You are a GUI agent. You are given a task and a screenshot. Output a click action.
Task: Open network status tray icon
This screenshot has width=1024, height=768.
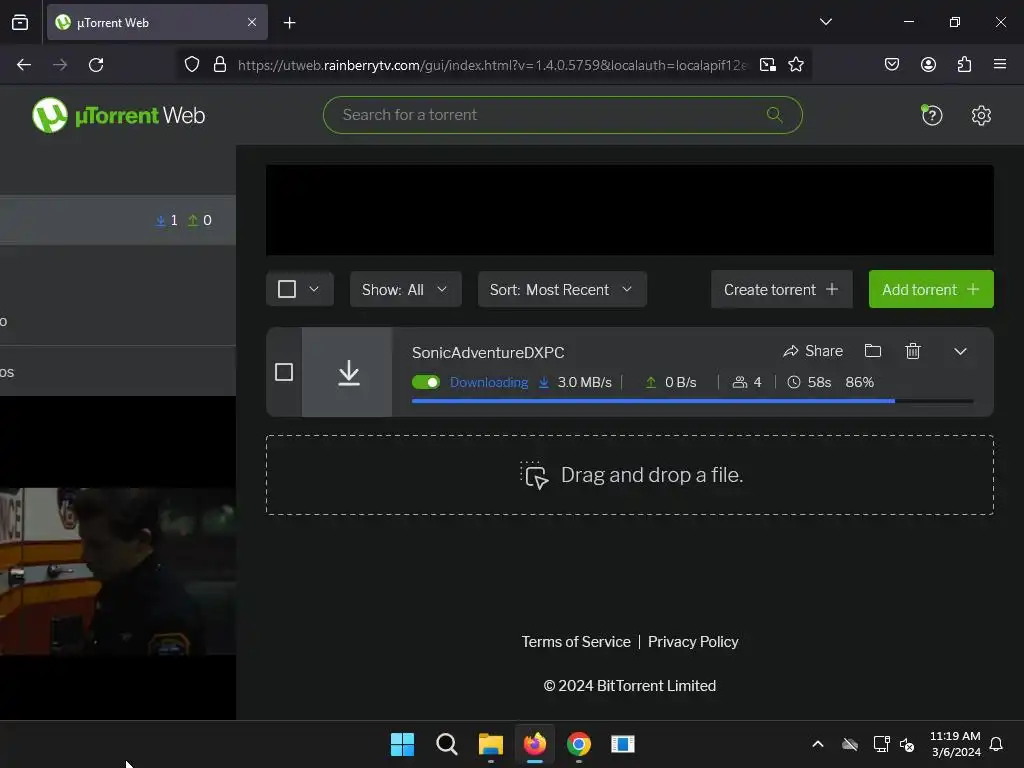click(881, 744)
